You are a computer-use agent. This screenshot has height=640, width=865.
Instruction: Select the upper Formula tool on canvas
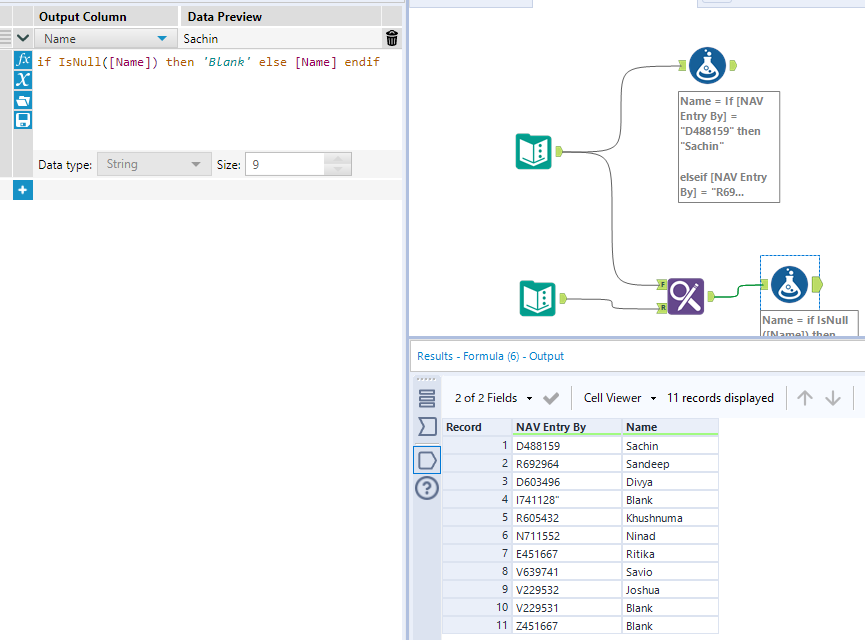click(x=707, y=66)
